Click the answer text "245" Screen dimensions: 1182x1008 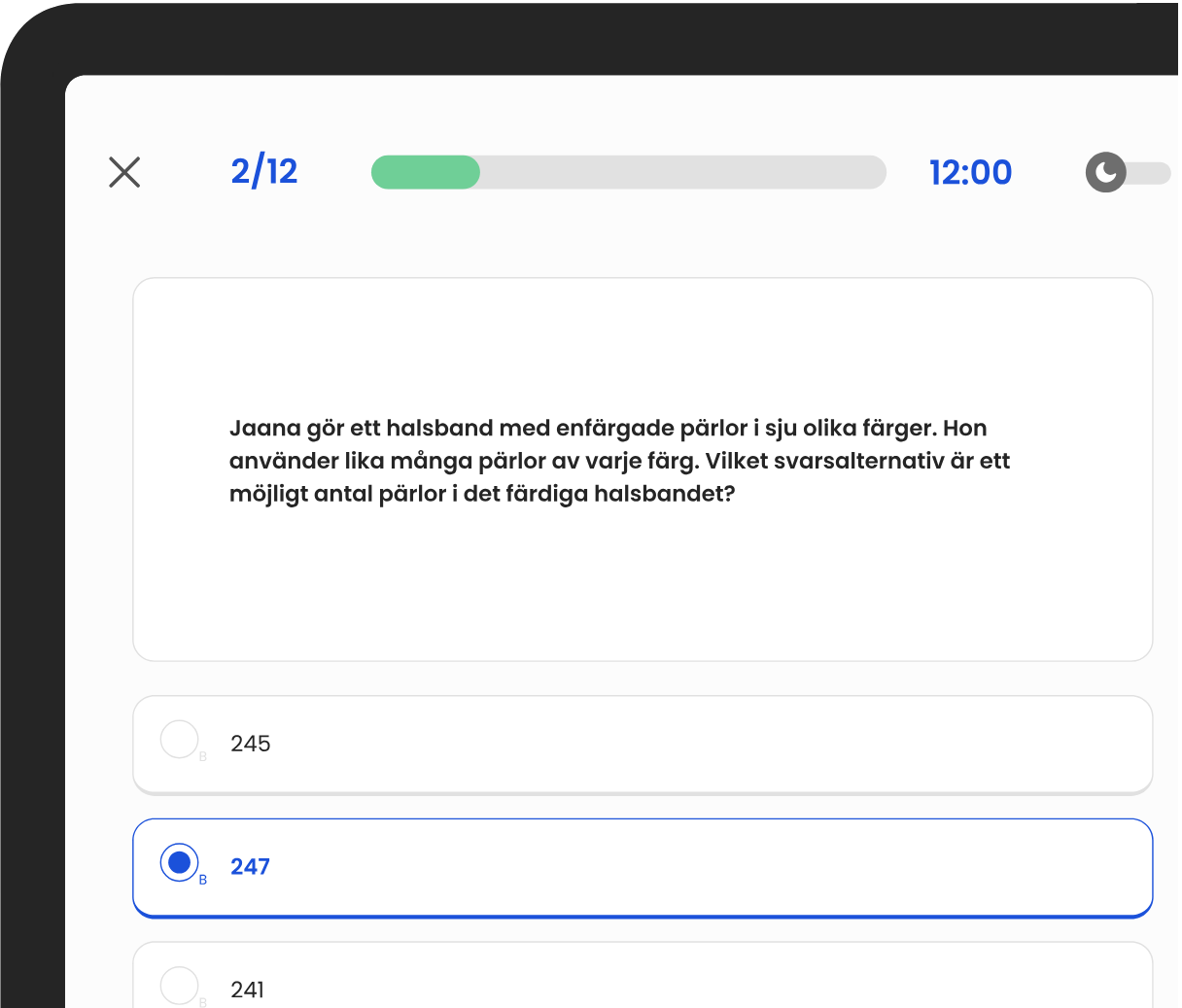click(251, 744)
